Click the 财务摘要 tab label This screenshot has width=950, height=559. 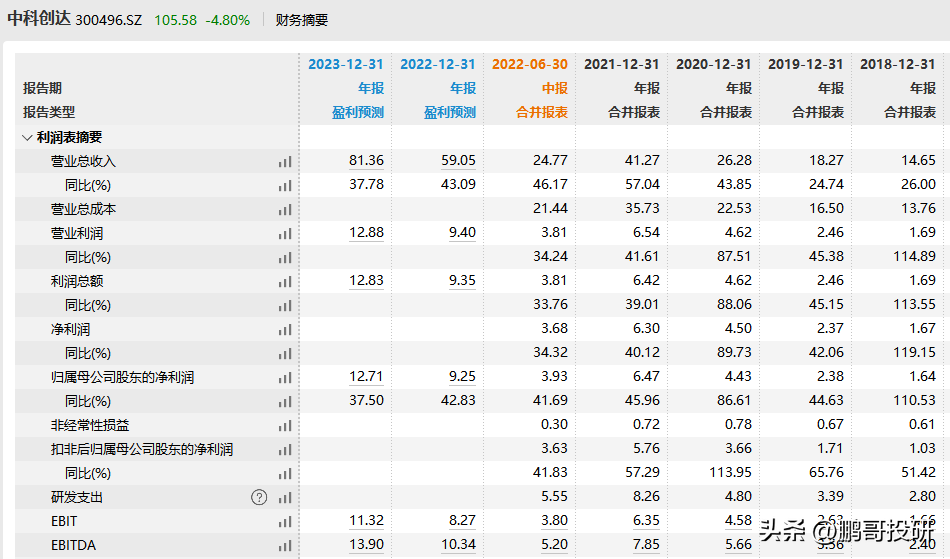tap(302, 20)
